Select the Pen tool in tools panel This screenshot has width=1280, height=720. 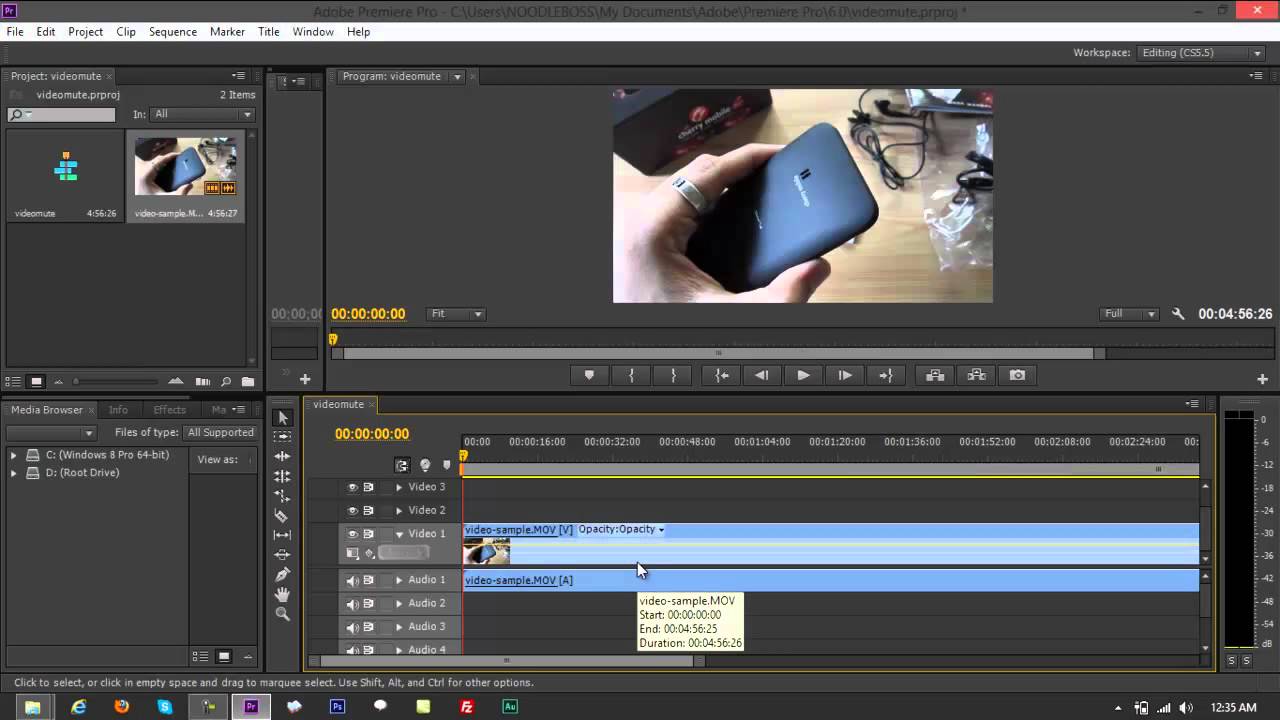click(282, 575)
